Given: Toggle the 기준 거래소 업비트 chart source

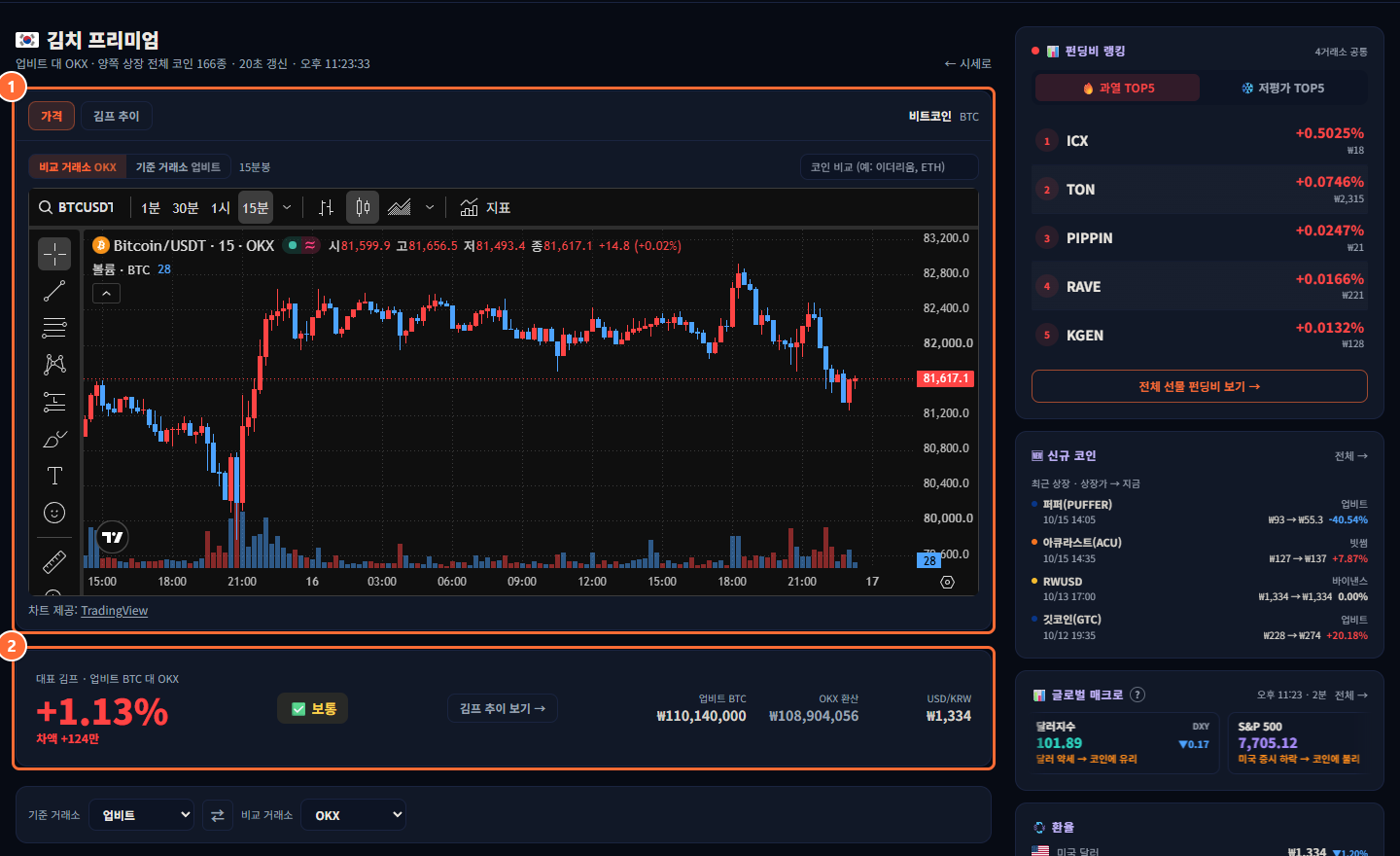Looking at the screenshot, I should point(178,167).
